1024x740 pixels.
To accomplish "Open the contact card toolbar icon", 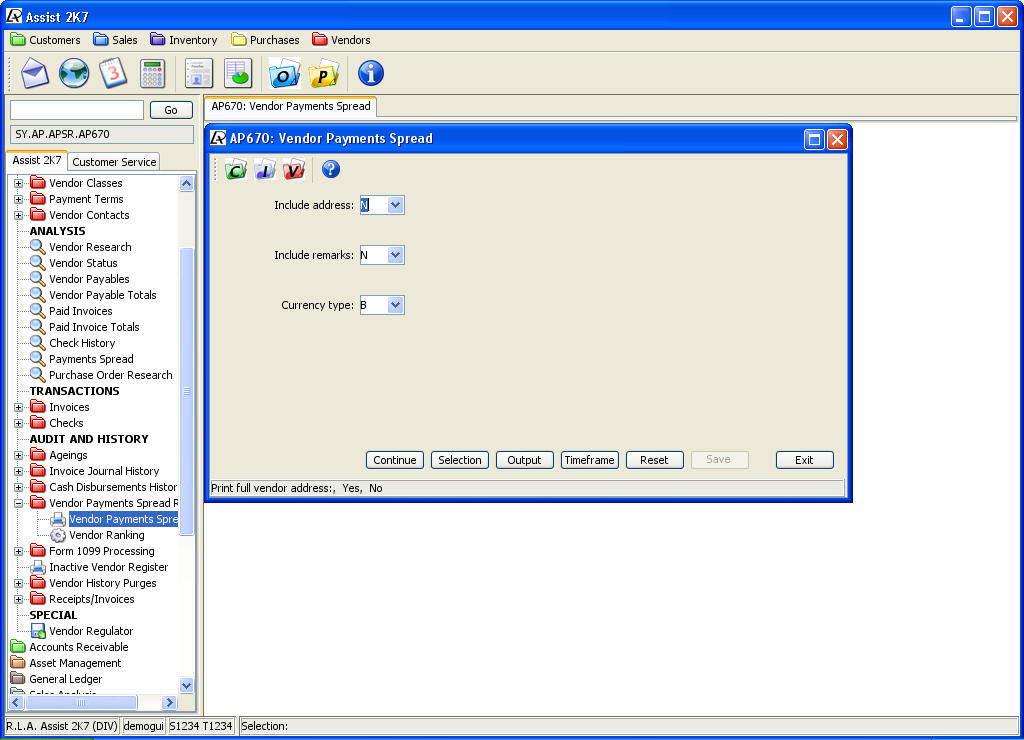I will click(x=199, y=73).
